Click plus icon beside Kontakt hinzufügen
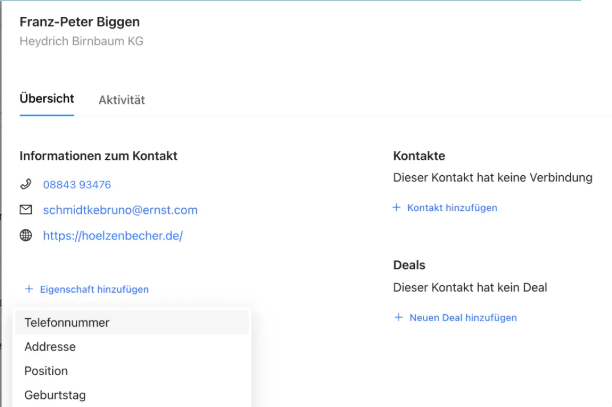Image resolution: width=612 pixels, height=407 pixels. pyautogui.click(x=398, y=208)
